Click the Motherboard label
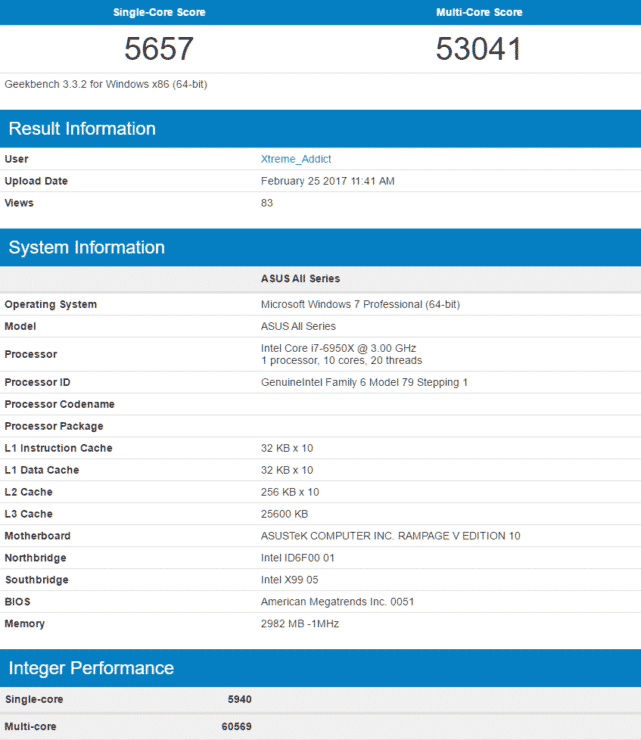Image resolution: width=641 pixels, height=740 pixels. tap(37, 536)
